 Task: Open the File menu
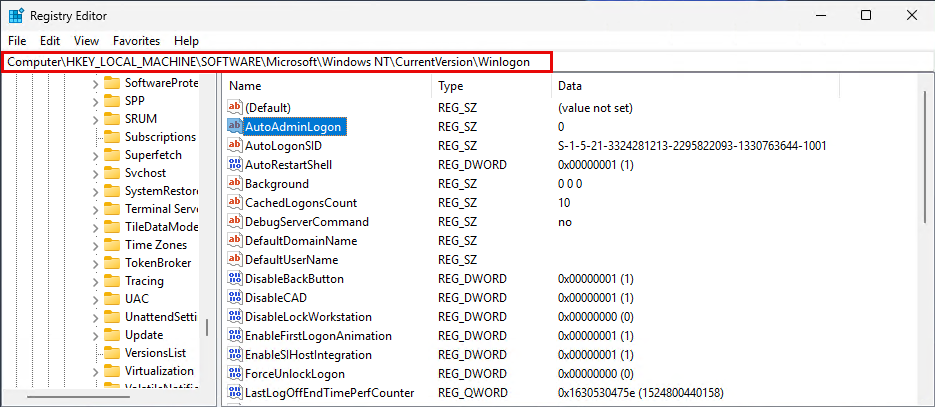click(17, 41)
